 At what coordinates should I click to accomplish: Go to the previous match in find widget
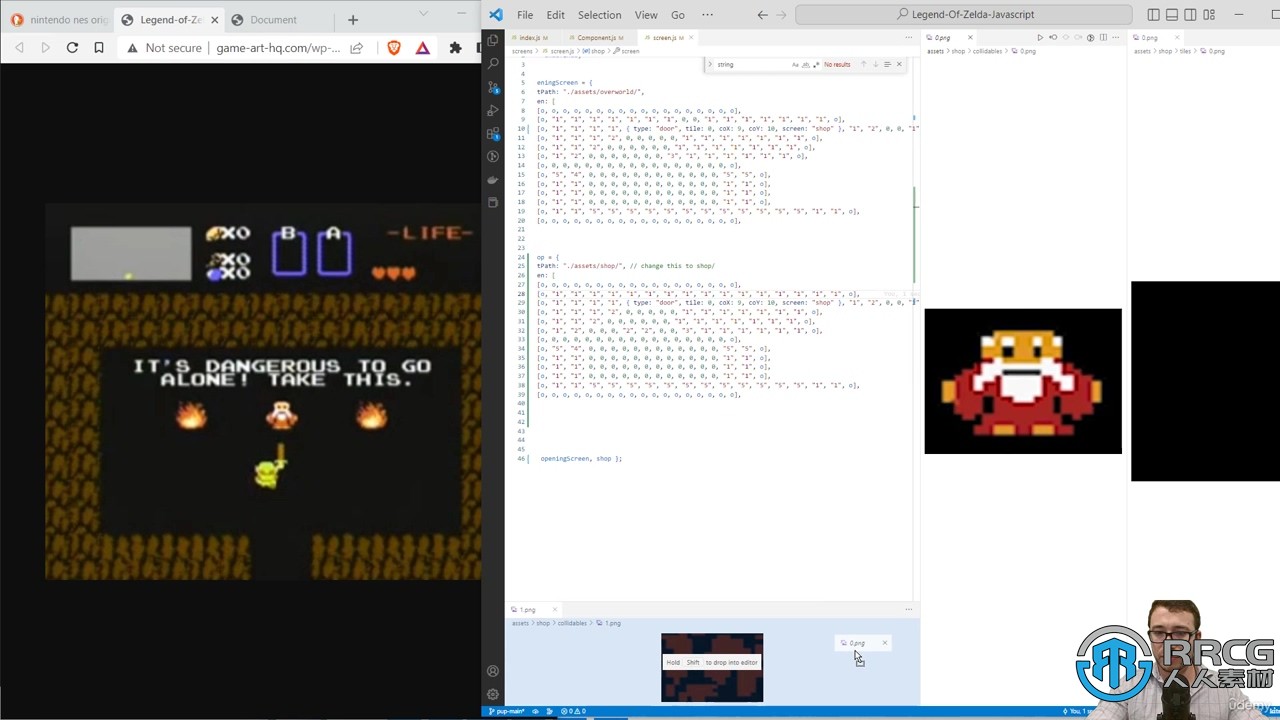coord(864,64)
